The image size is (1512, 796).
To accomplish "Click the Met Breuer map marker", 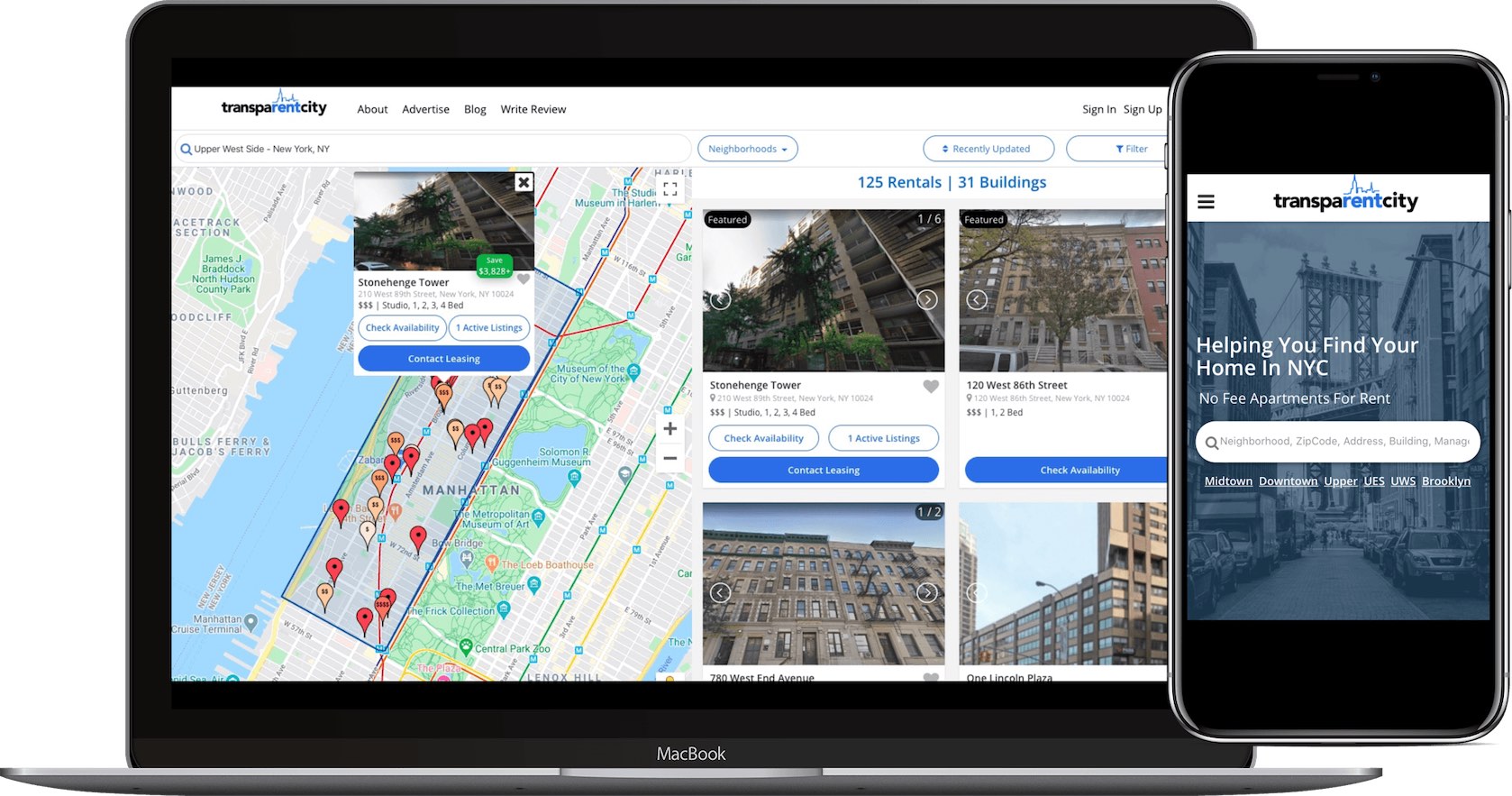I will 534,585.
